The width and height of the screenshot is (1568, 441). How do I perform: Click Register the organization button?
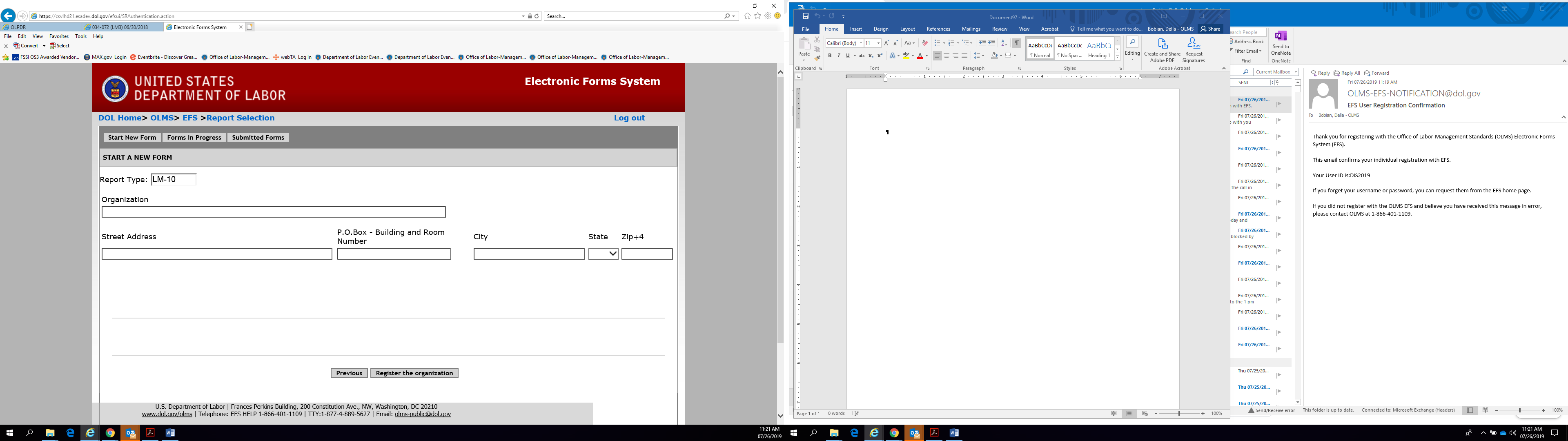pyautogui.click(x=414, y=373)
